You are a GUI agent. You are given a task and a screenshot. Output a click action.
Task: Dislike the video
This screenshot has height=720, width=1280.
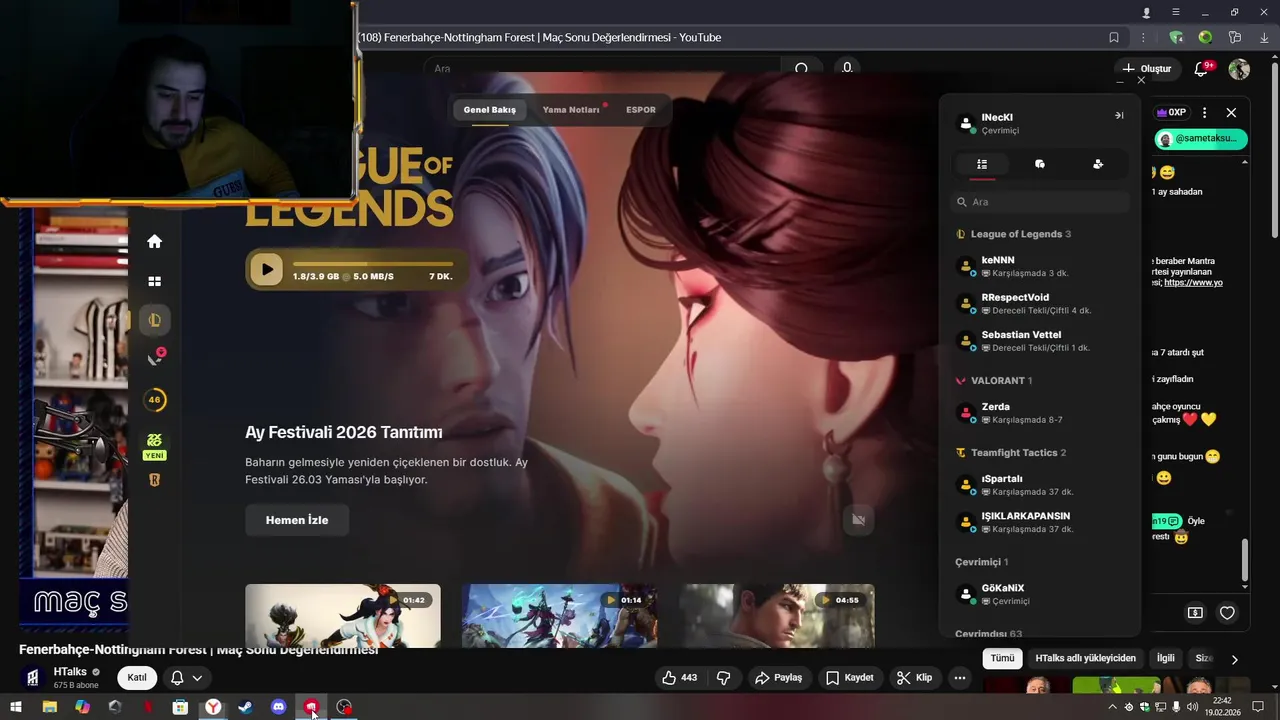pyautogui.click(x=724, y=678)
